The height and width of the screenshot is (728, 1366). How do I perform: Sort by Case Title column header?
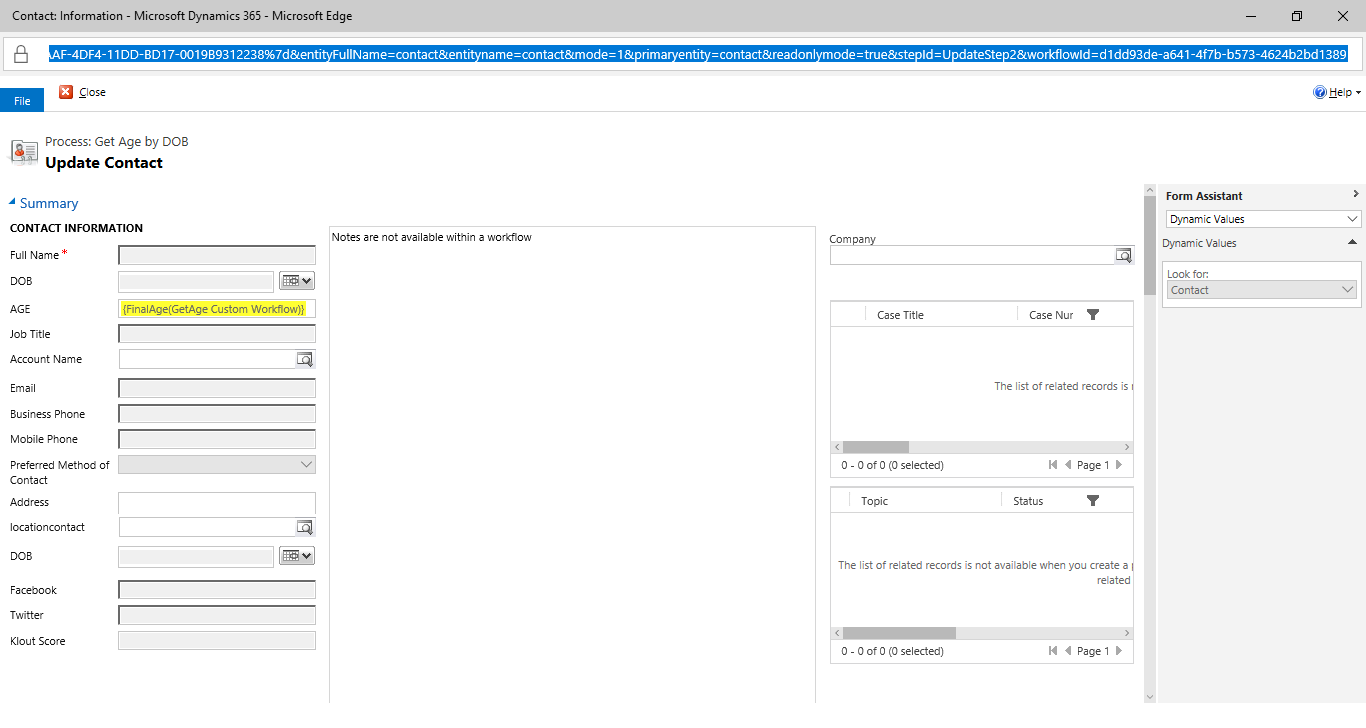pyautogui.click(x=900, y=315)
